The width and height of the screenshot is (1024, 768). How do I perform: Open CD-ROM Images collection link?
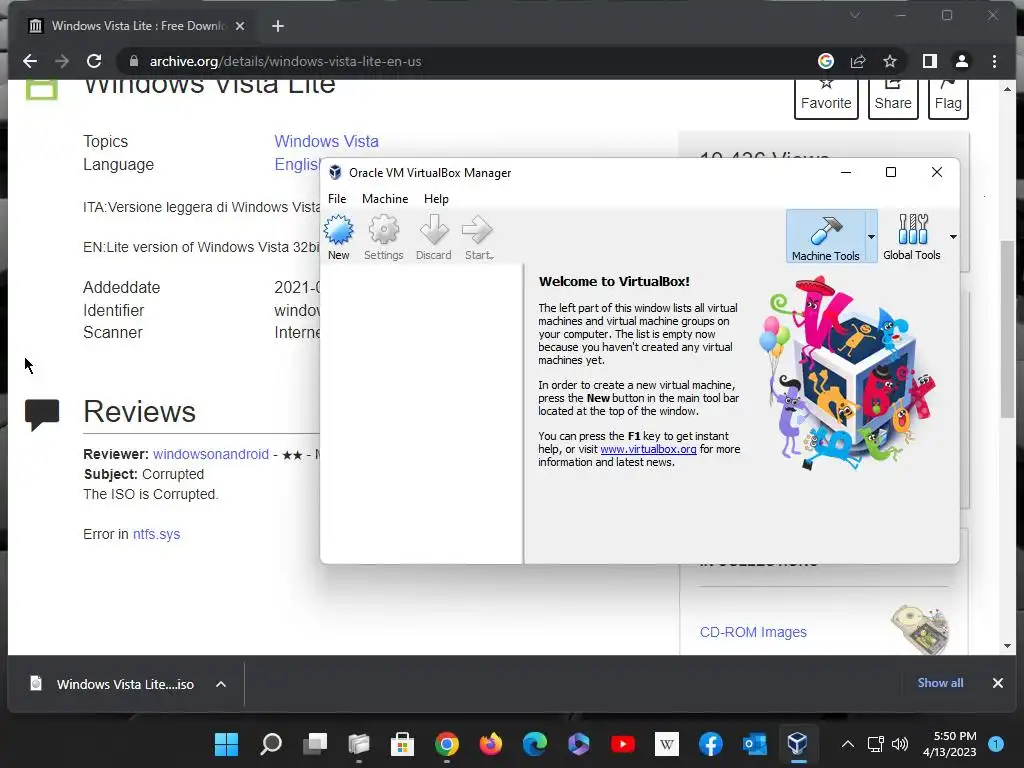(753, 632)
